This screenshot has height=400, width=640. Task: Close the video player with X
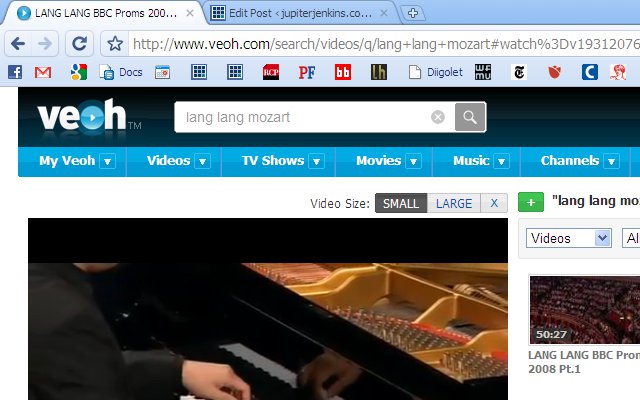tap(492, 203)
